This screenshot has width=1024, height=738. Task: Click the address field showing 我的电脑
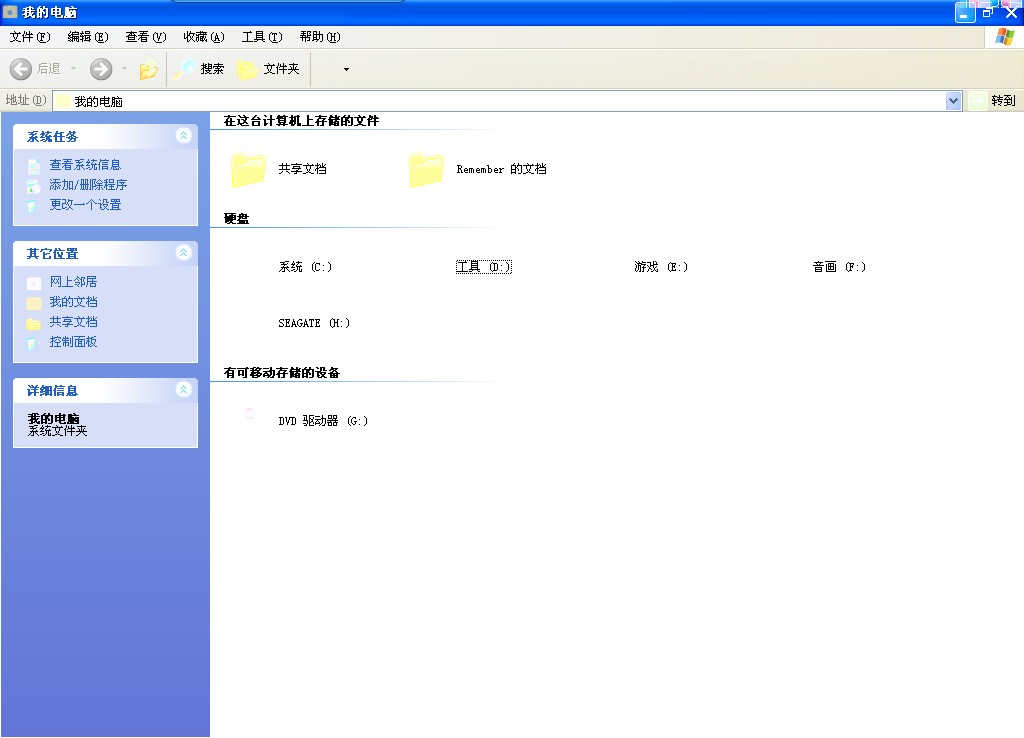click(x=499, y=101)
